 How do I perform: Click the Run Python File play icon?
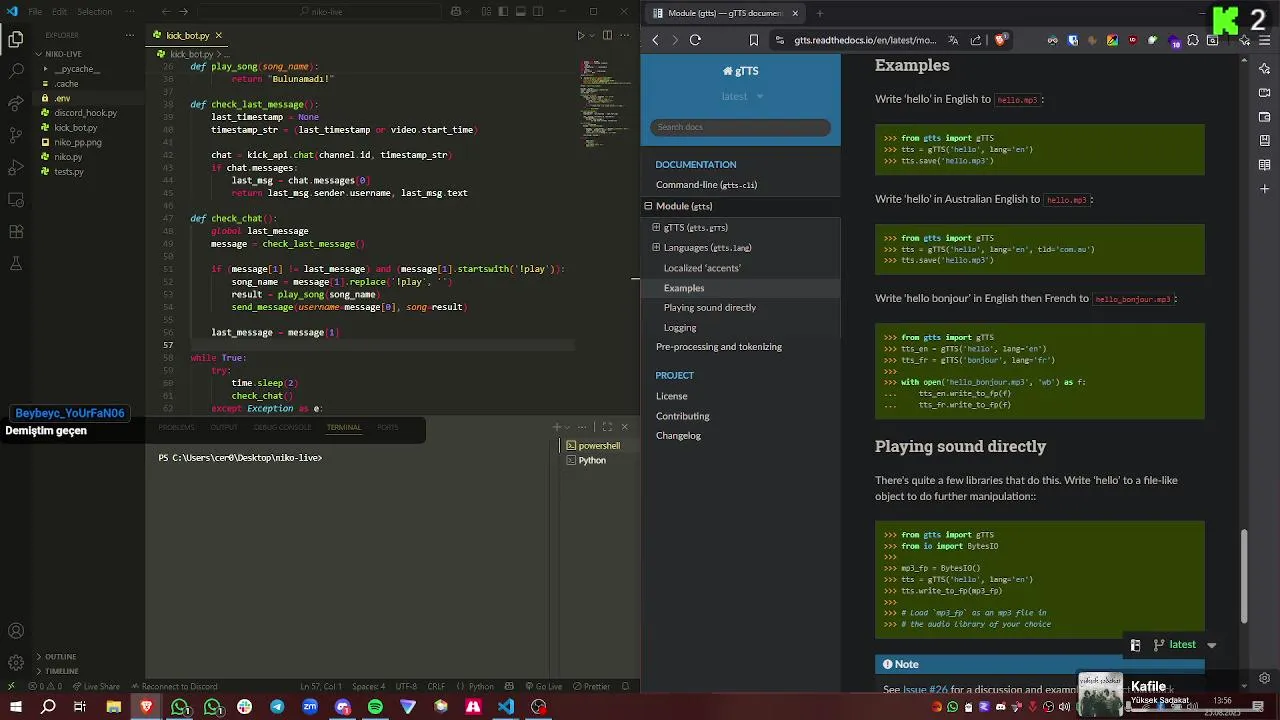581,35
